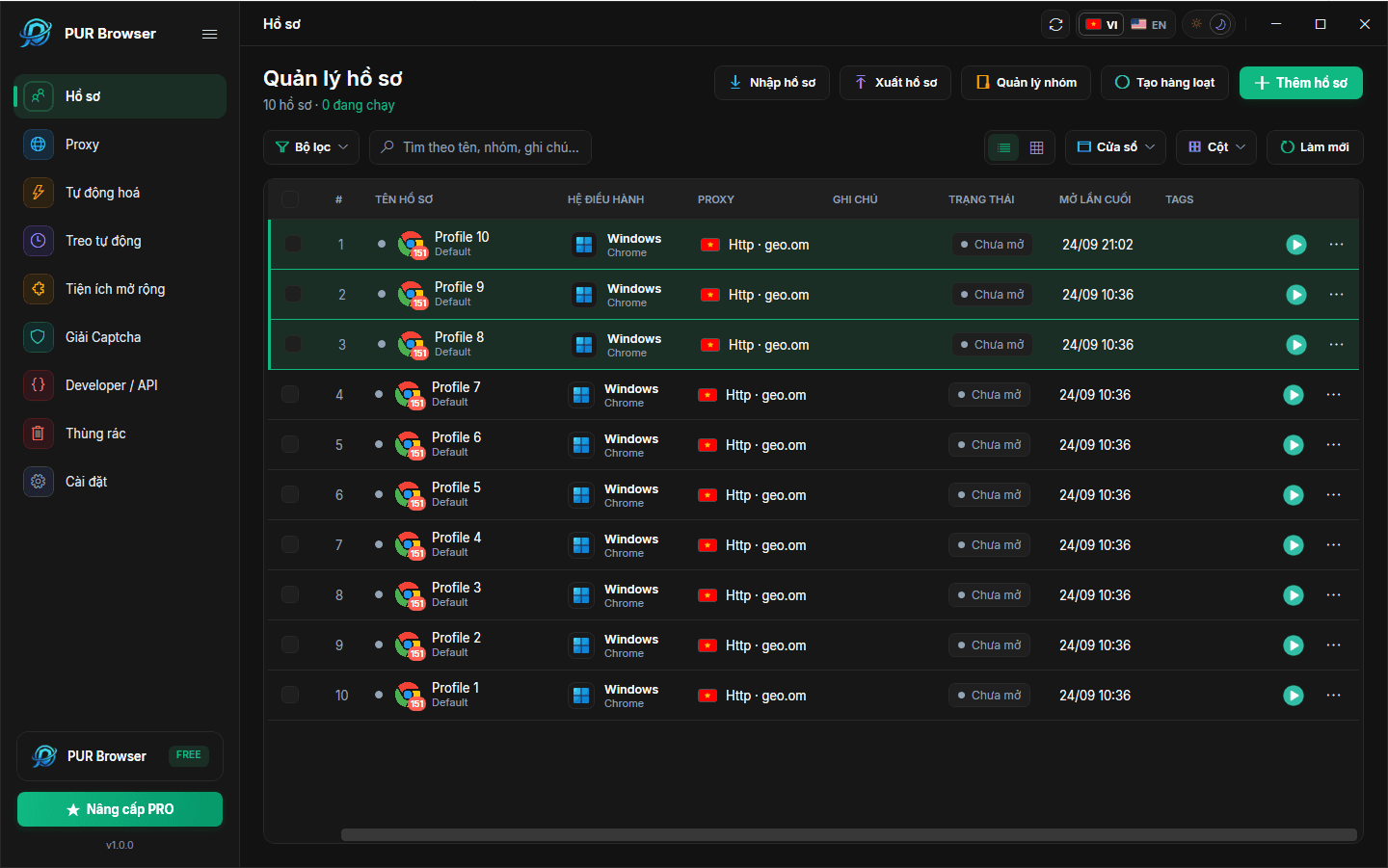Viewport: 1388px width, 868px height.
Task: Open the ellipsis menu for Profile 8
Action: click(x=1336, y=345)
